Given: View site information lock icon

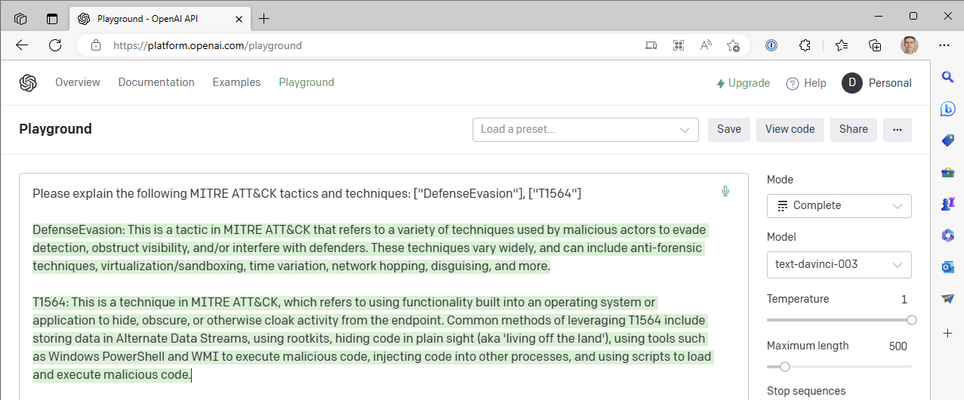Looking at the screenshot, I should coord(95,45).
